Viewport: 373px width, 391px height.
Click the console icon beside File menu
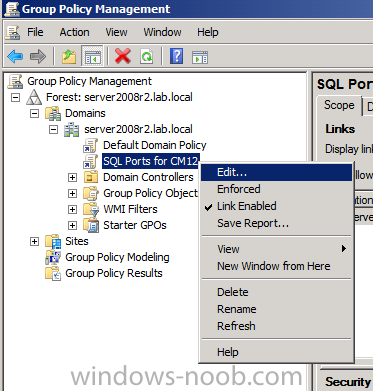tap(13, 33)
